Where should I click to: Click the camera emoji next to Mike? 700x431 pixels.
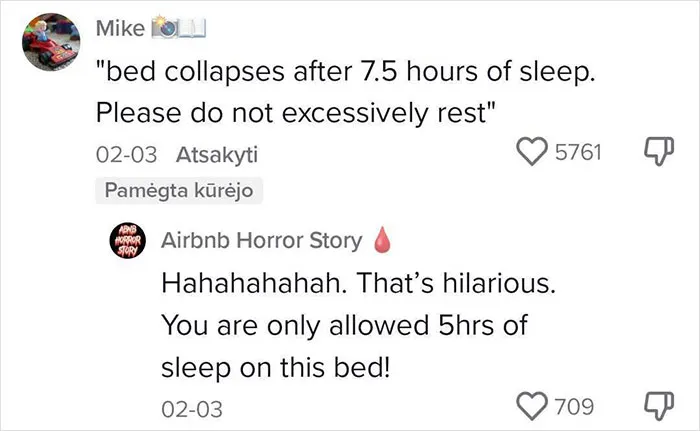click(164, 27)
